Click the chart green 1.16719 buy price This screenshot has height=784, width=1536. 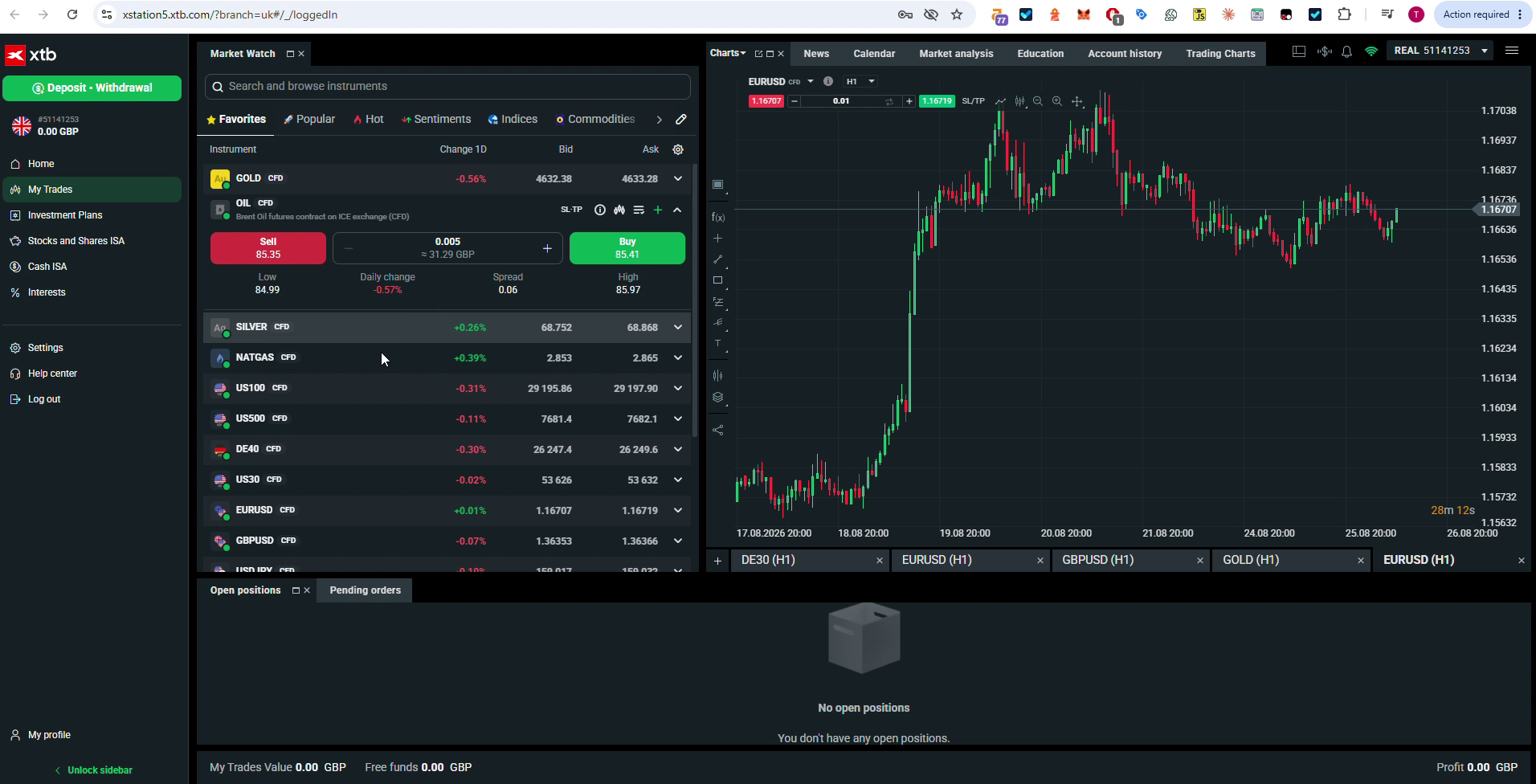point(937,101)
